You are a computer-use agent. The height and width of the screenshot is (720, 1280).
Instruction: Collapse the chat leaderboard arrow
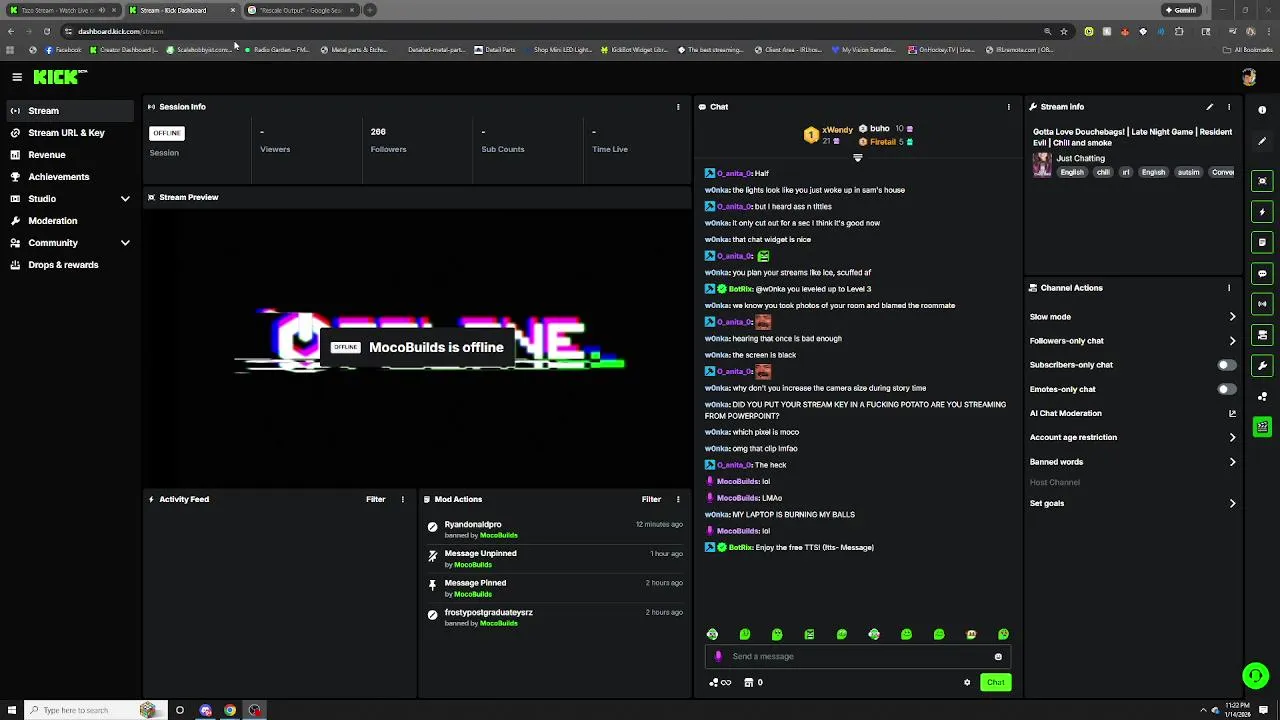click(x=857, y=158)
